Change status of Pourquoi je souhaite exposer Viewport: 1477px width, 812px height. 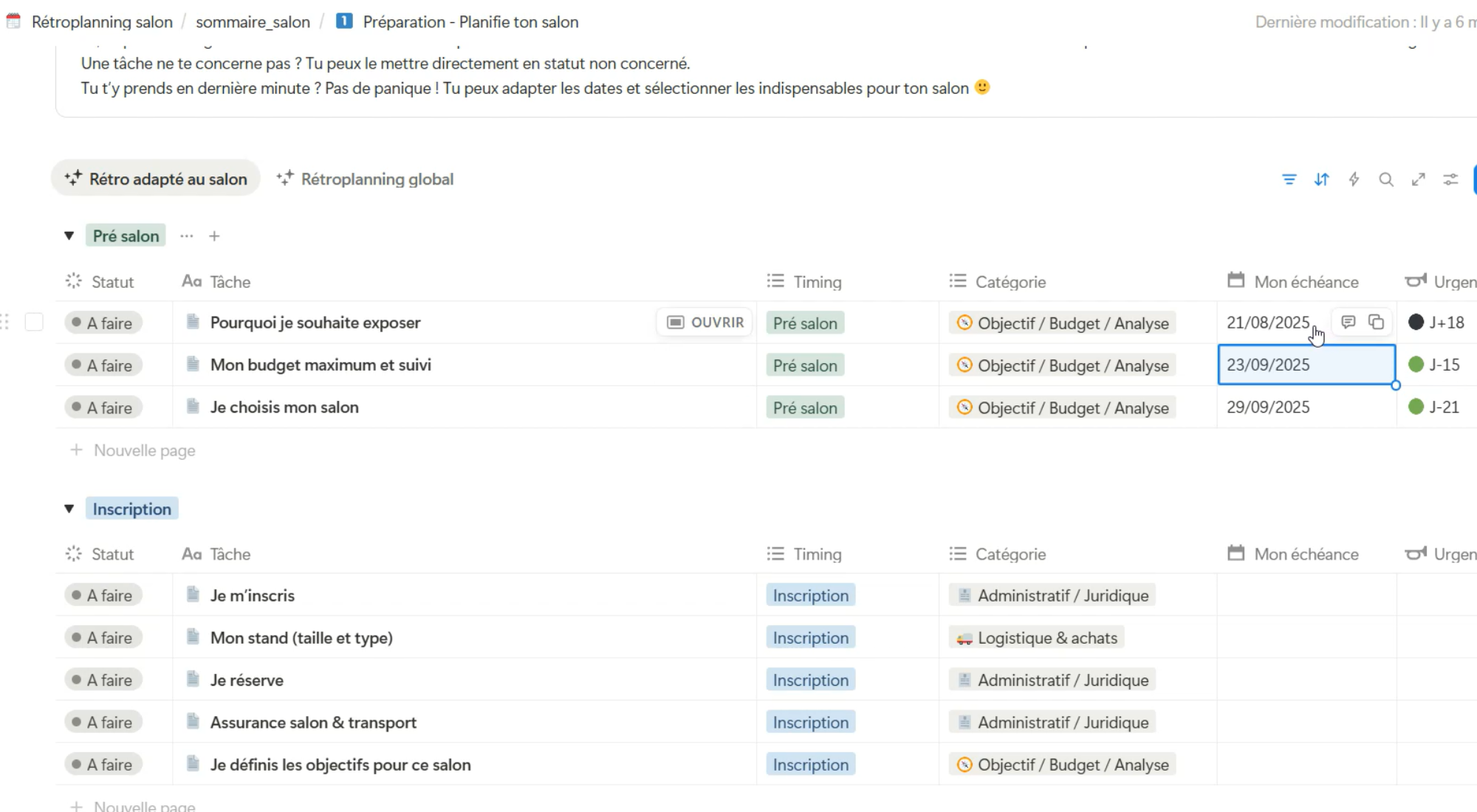(103, 323)
